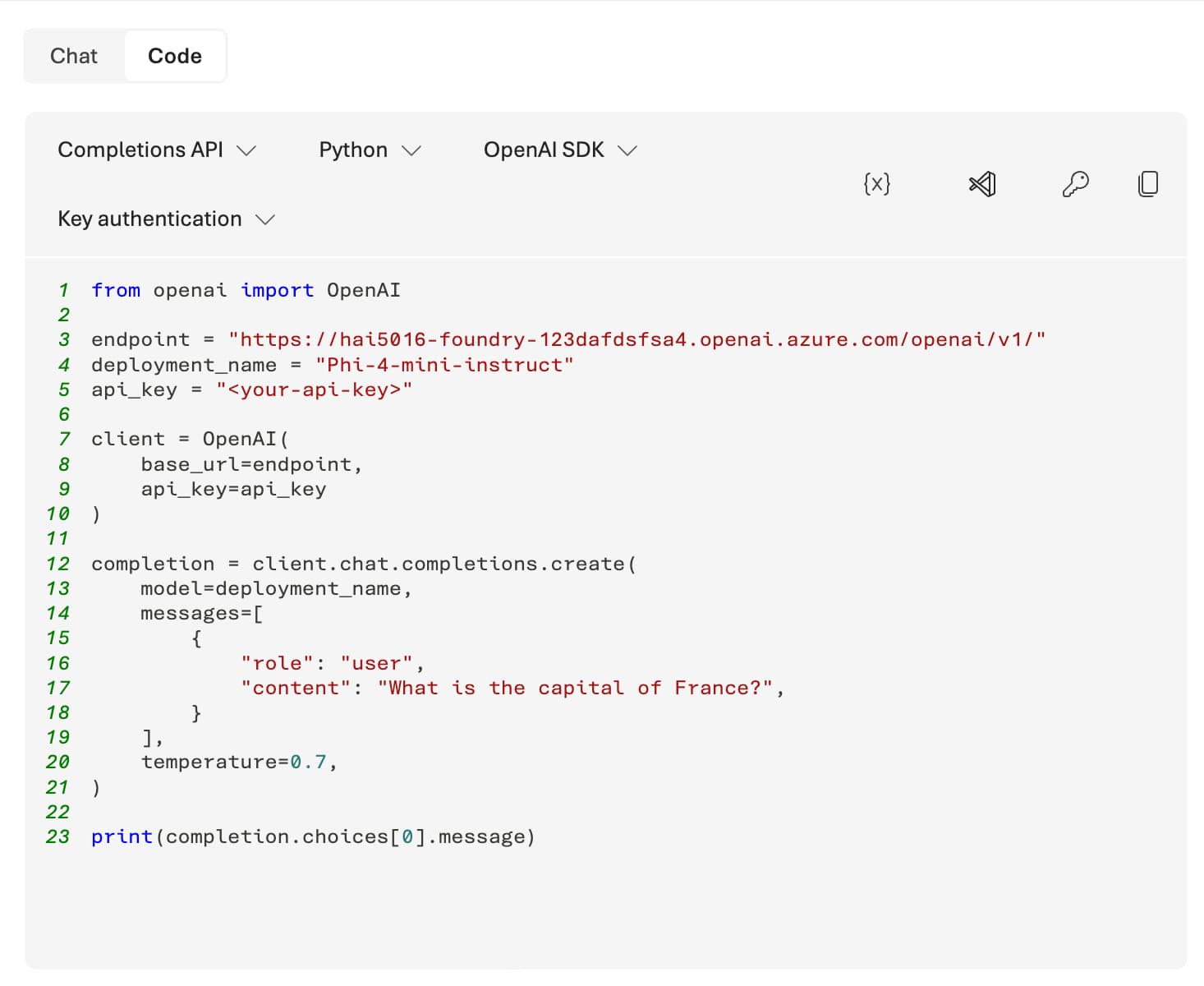The image size is (1204, 986).
Task: Open the Key authentication dropdown
Action: (166, 219)
